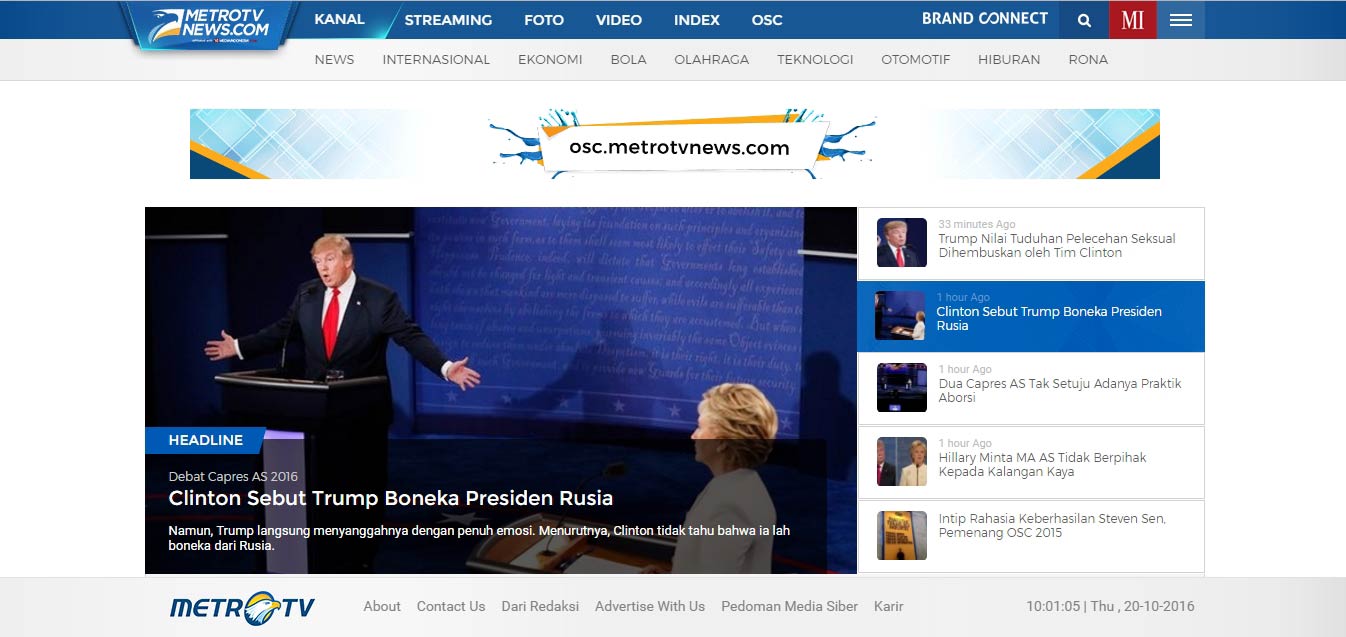Open 'Dua Capres AS Tak Setuju' article
Screen dimensions: 1346x637
[1060, 391]
